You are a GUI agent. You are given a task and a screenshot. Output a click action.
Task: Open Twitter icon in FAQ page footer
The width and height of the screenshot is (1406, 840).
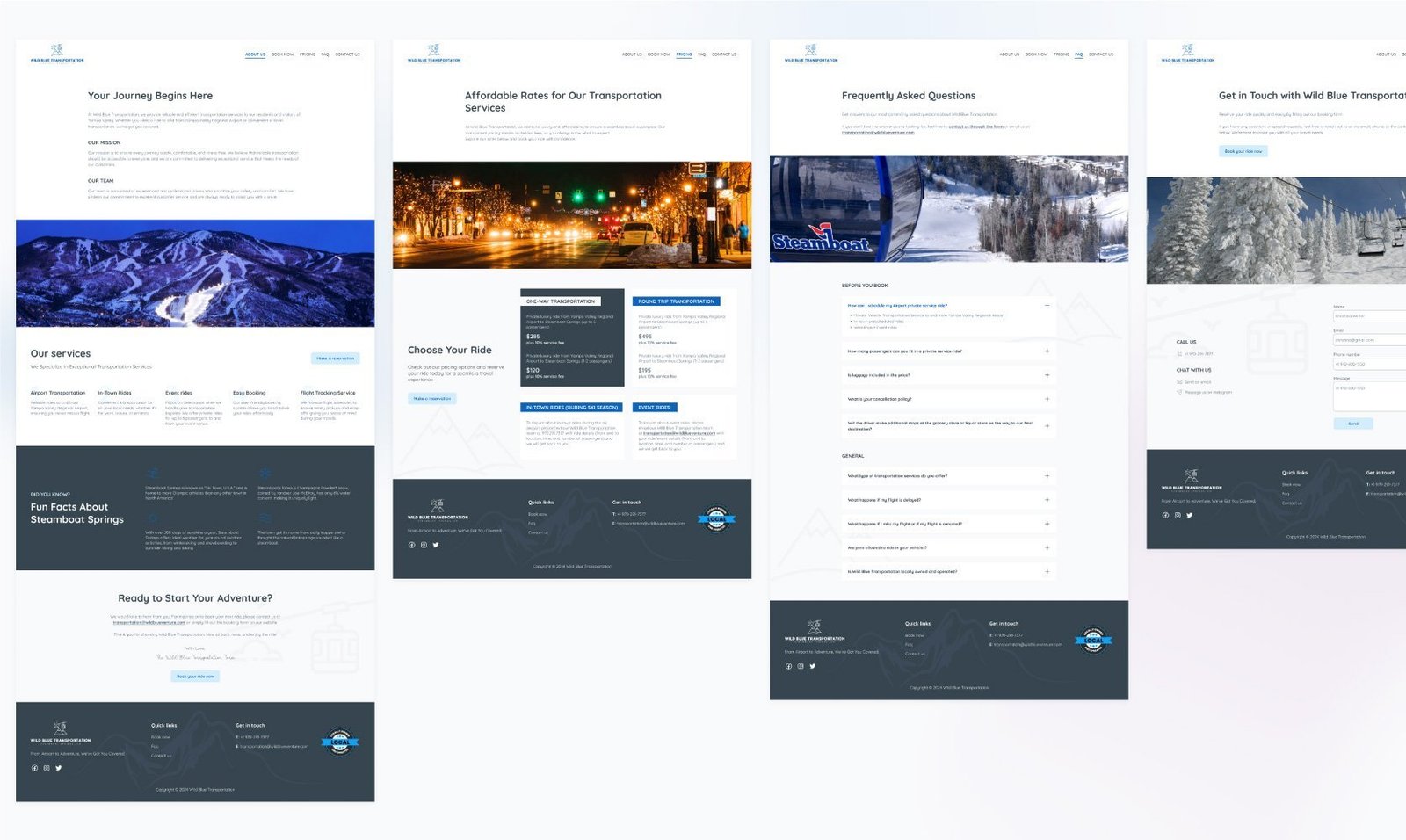coord(813,666)
